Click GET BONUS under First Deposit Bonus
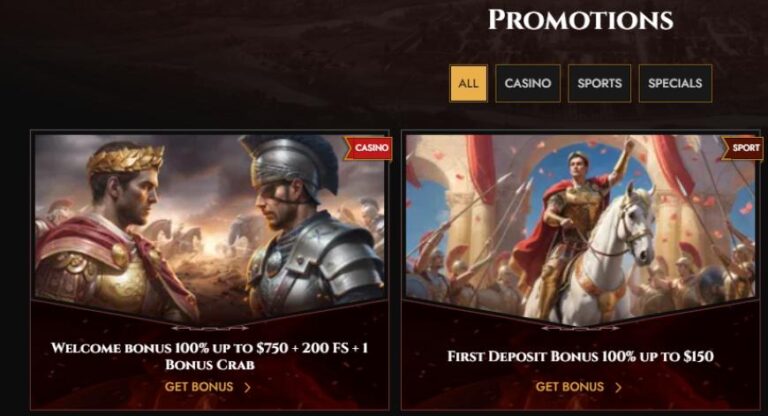Image resolution: width=768 pixels, height=416 pixels. coord(570,387)
